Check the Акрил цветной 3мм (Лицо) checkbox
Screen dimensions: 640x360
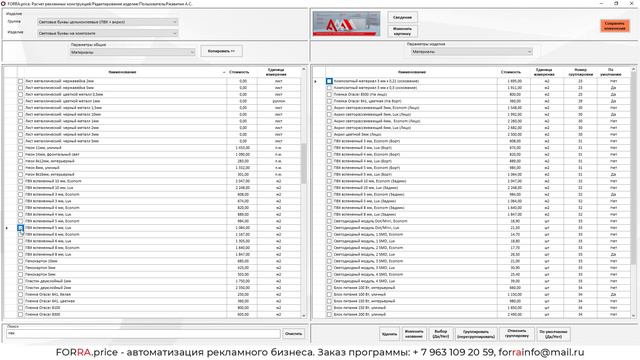[x=329, y=134]
